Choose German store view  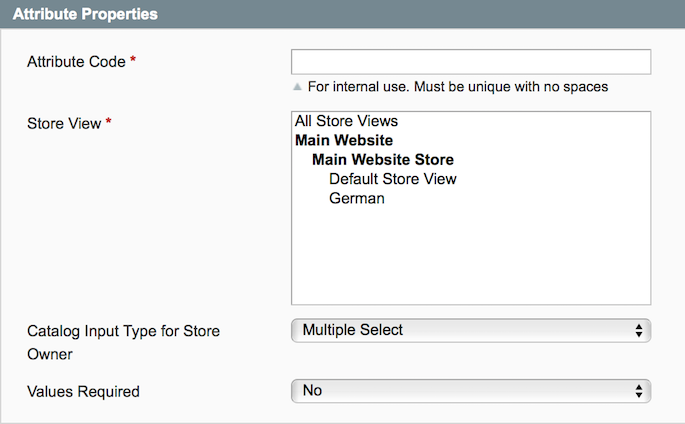[x=357, y=198]
